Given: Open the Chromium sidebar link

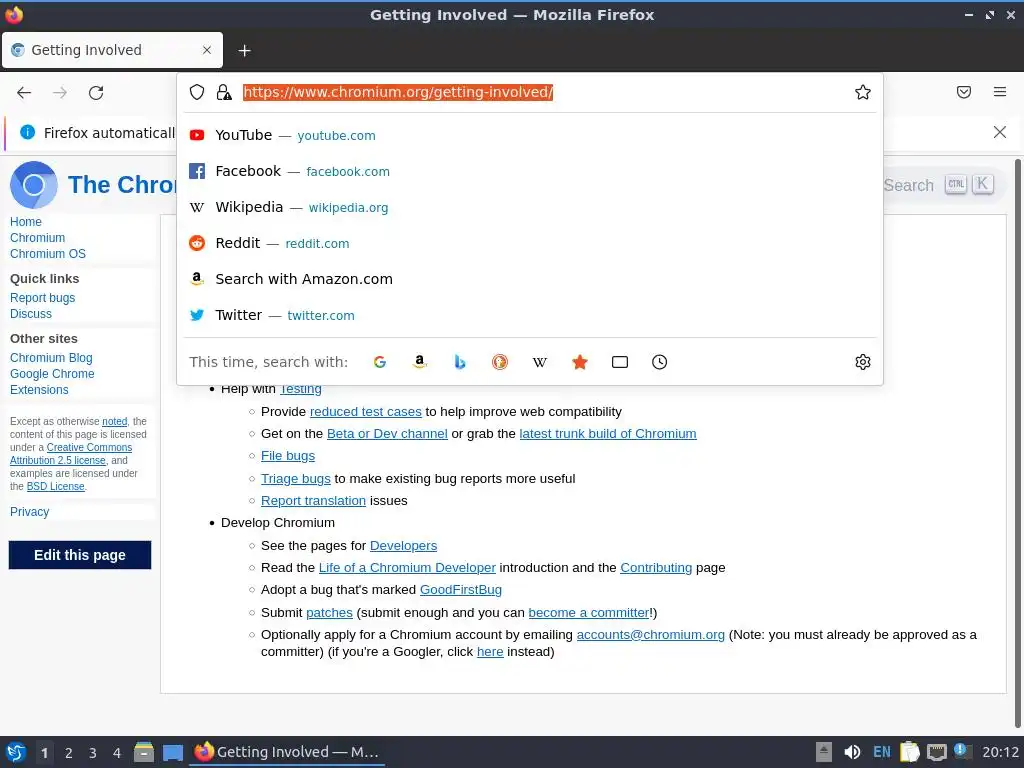Looking at the screenshot, I should click(x=37, y=238).
